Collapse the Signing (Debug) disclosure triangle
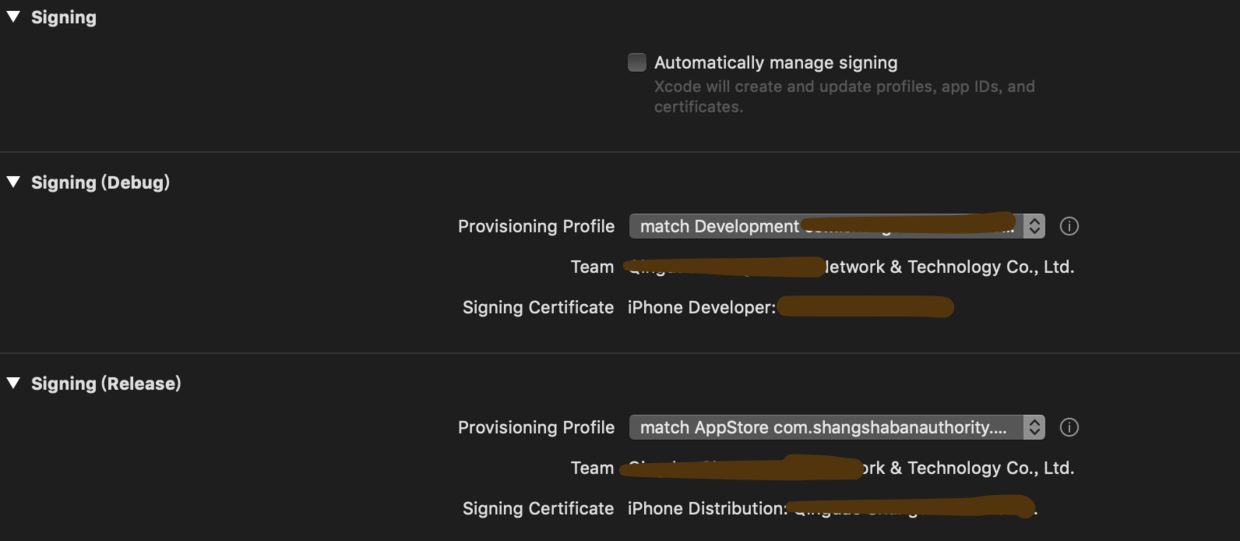 (13, 182)
